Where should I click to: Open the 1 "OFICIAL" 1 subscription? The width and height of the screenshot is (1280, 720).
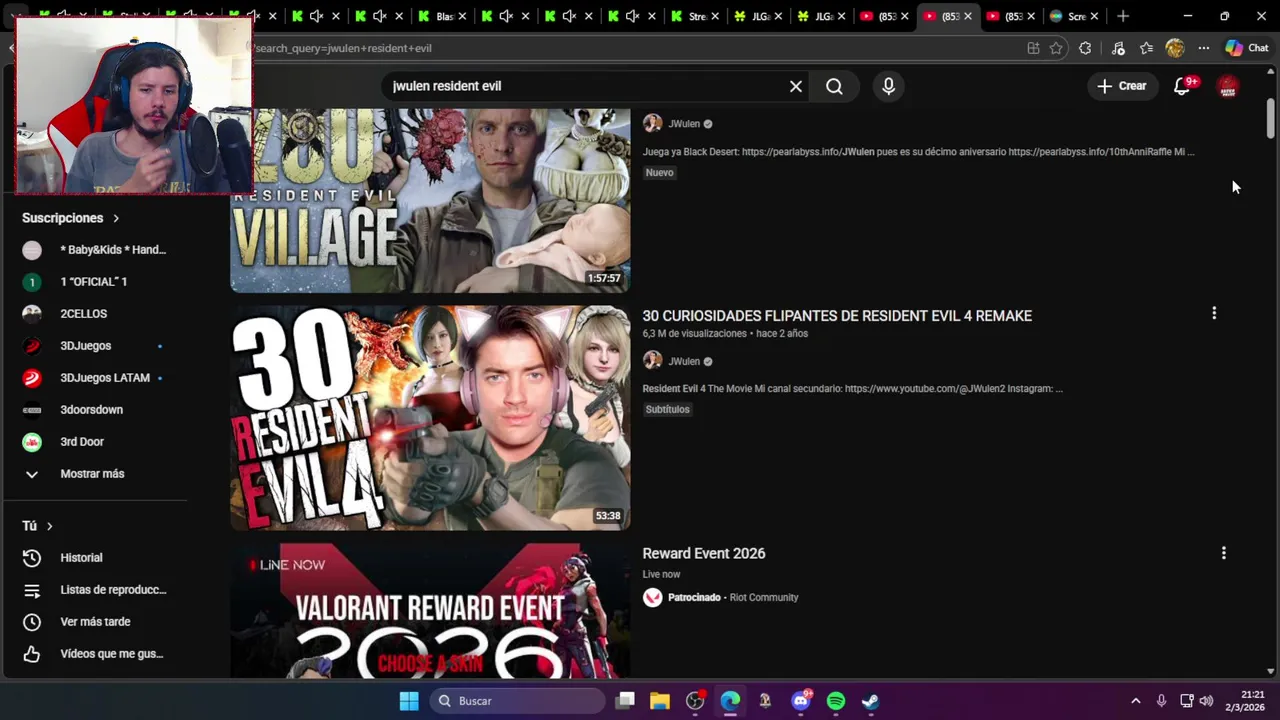click(95, 282)
